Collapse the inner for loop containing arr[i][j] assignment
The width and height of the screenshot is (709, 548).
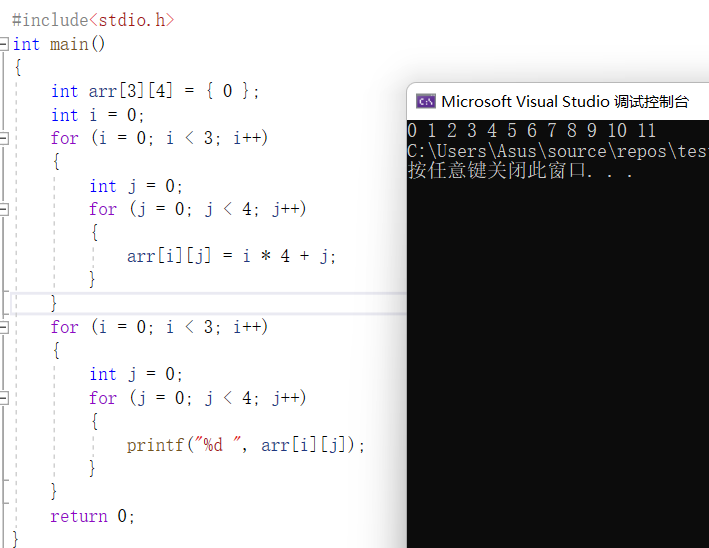coord(4,209)
